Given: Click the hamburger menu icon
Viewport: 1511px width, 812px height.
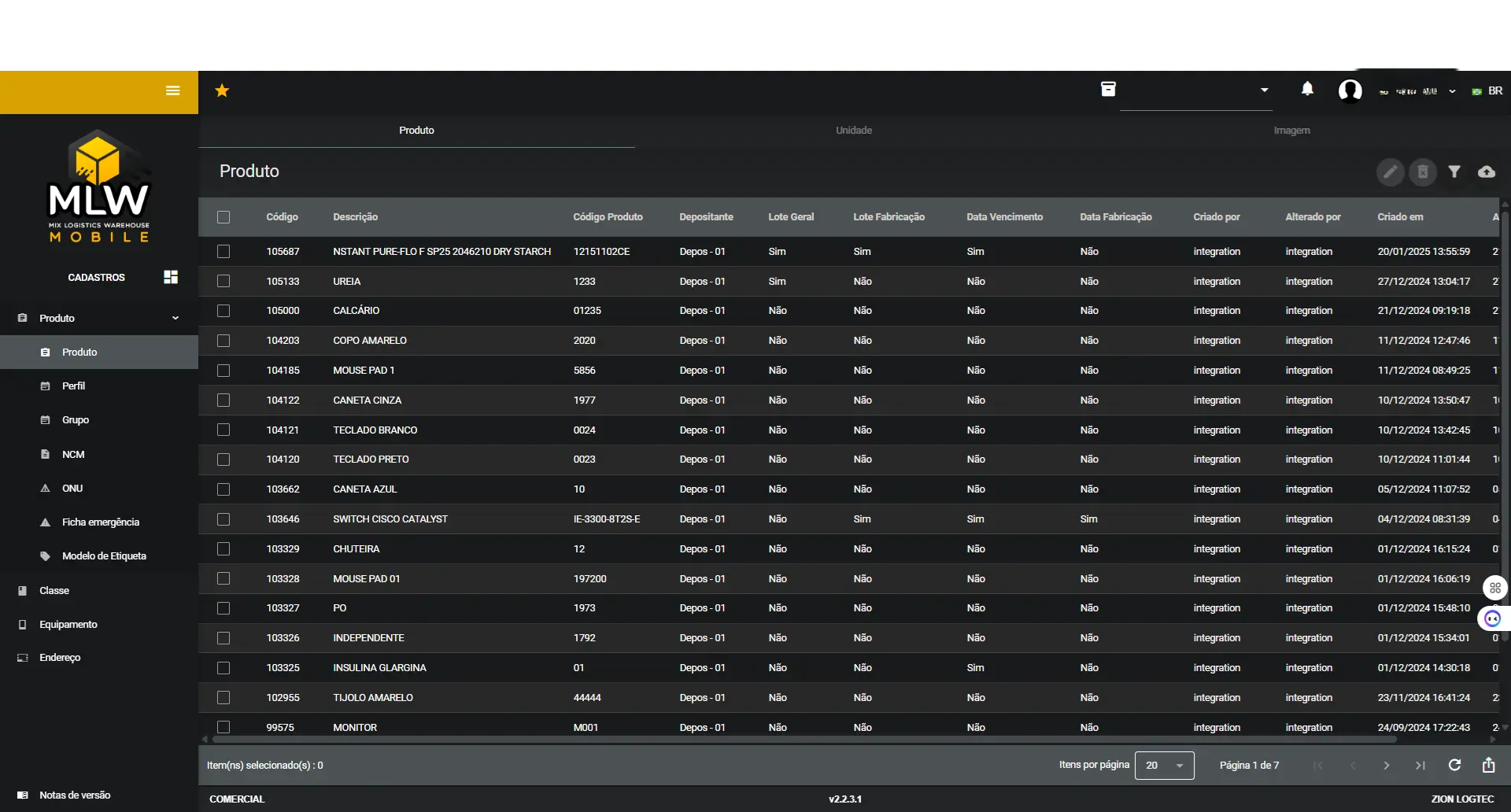Looking at the screenshot, I should [172, 90].
